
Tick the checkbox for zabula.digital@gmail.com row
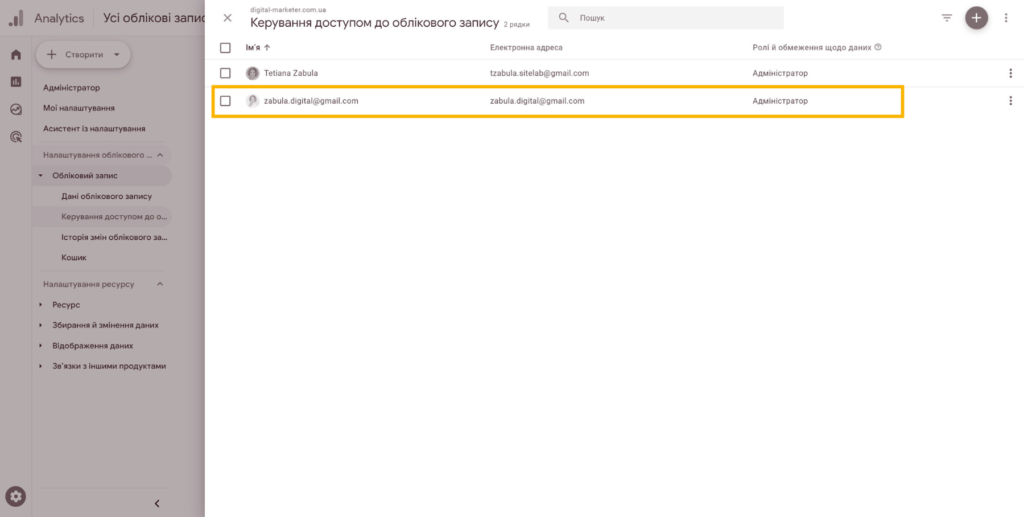tap(225, 101)
